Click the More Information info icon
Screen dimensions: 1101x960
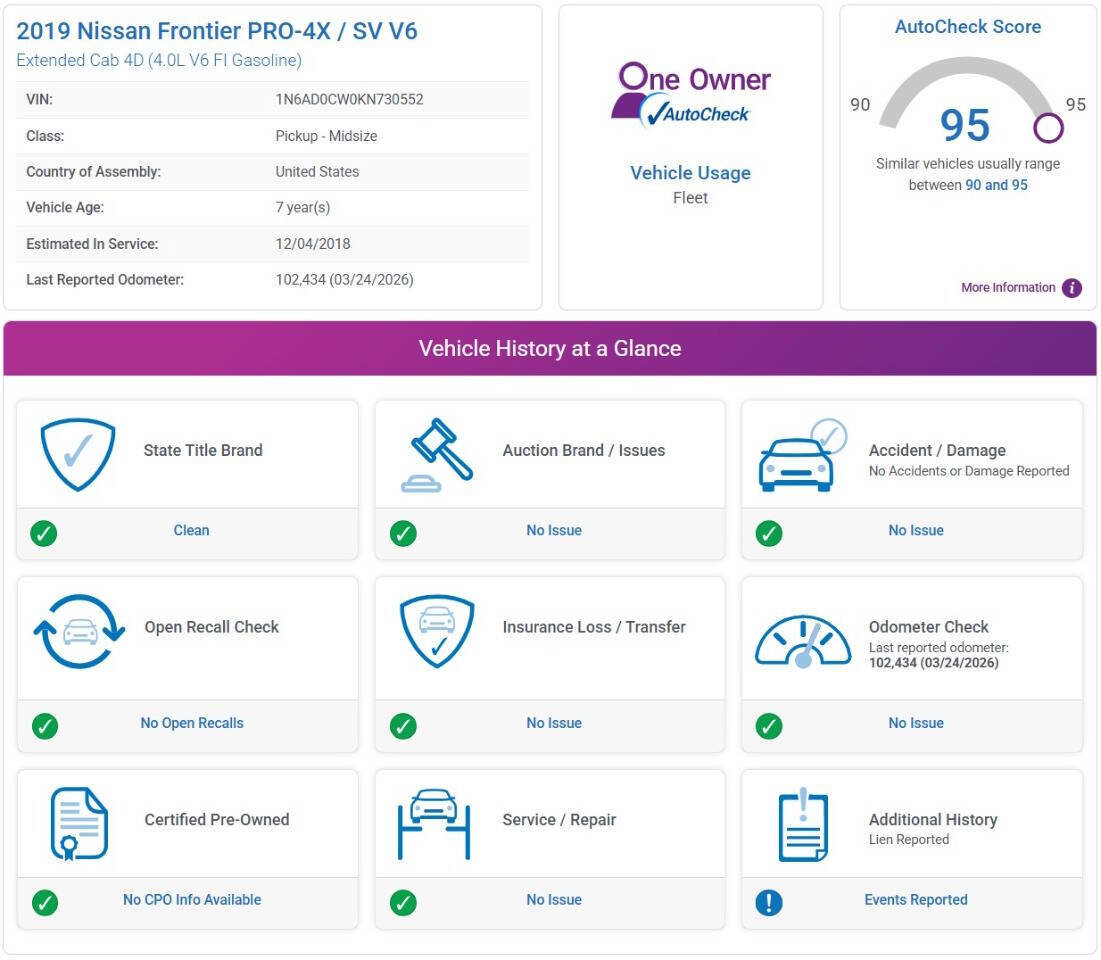click(x=1072, y=287)
